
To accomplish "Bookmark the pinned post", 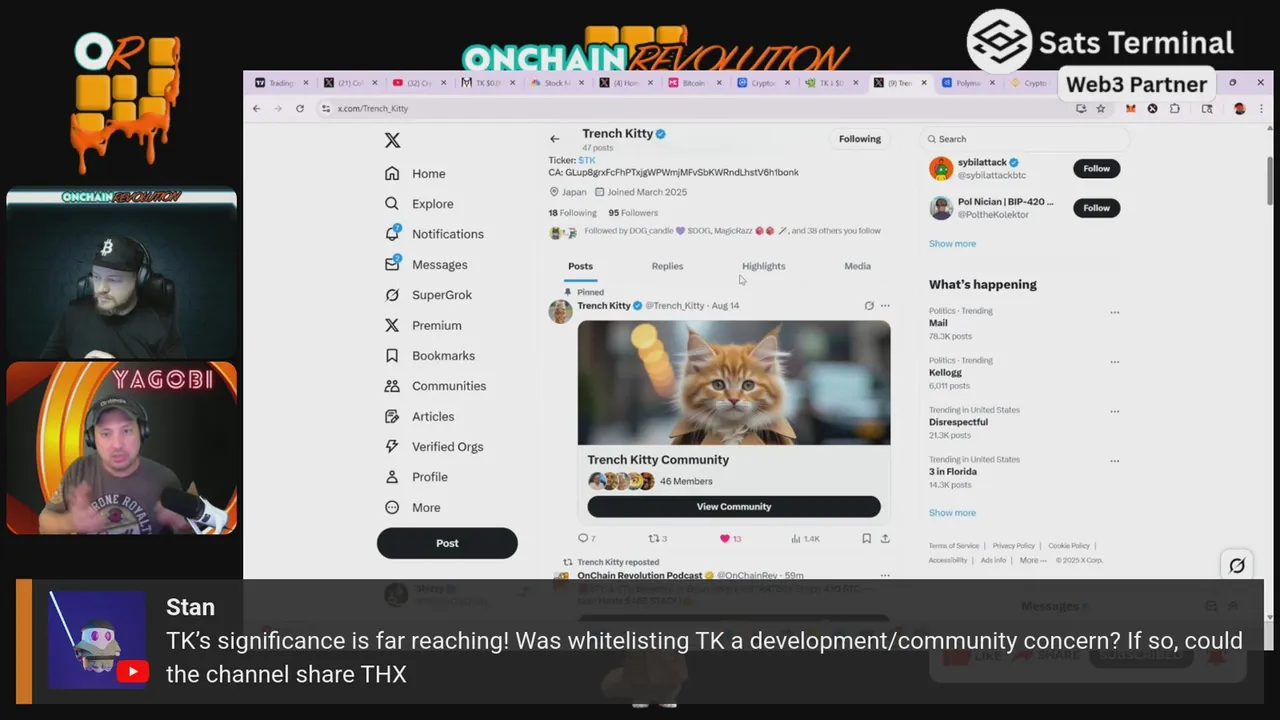I will pyautogui.click(x=866, y=538).
